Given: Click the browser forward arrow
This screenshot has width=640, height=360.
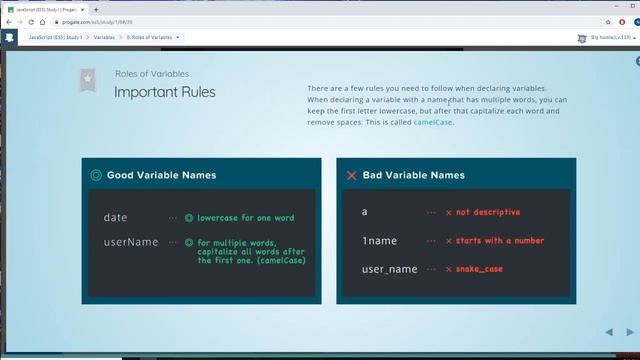Looking at the screenshot, I should click(20, 22).
